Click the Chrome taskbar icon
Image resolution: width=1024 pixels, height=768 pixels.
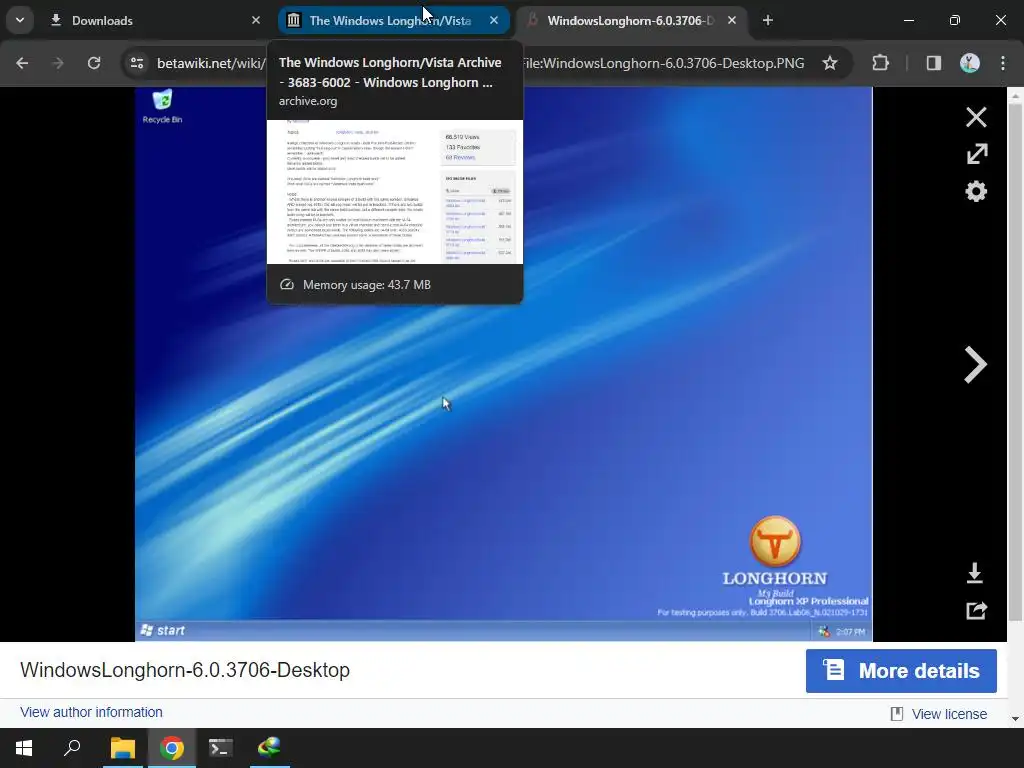(x=172, y=748)
